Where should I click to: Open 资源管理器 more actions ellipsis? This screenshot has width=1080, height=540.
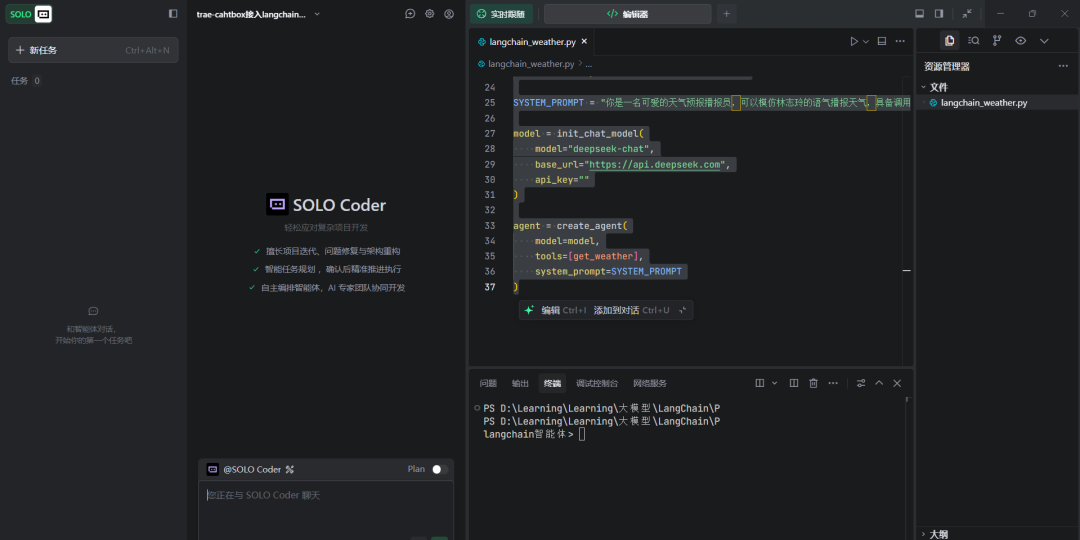click(x=1063, y=67)
